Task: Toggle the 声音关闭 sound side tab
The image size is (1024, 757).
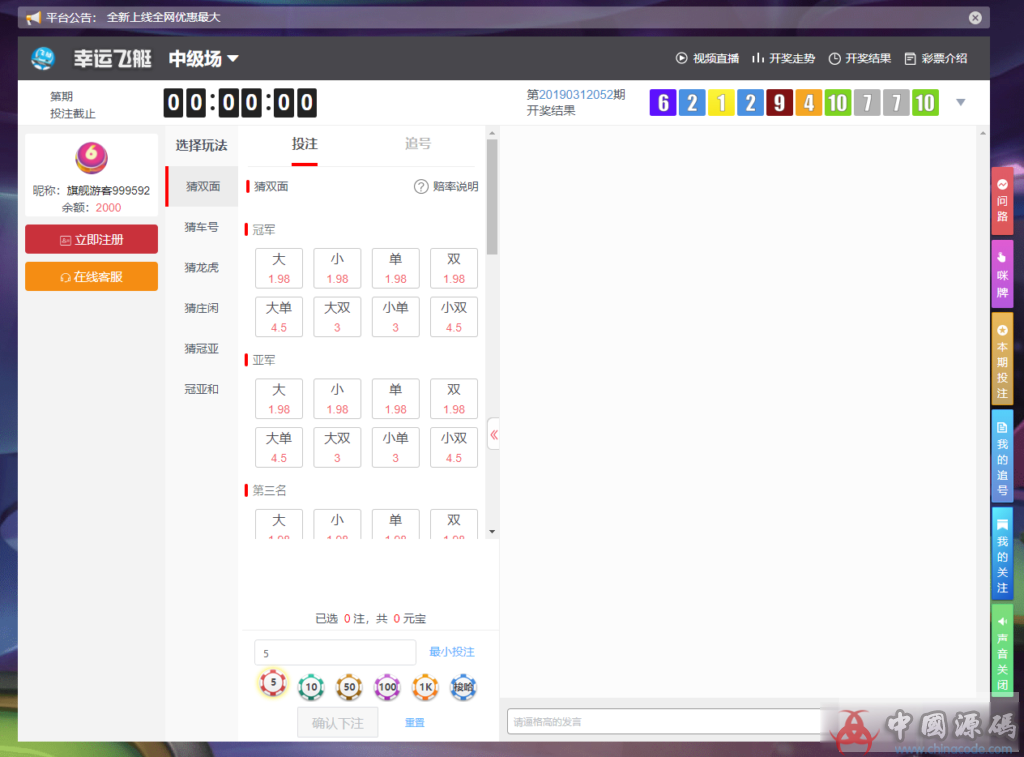Action: 1002,650
